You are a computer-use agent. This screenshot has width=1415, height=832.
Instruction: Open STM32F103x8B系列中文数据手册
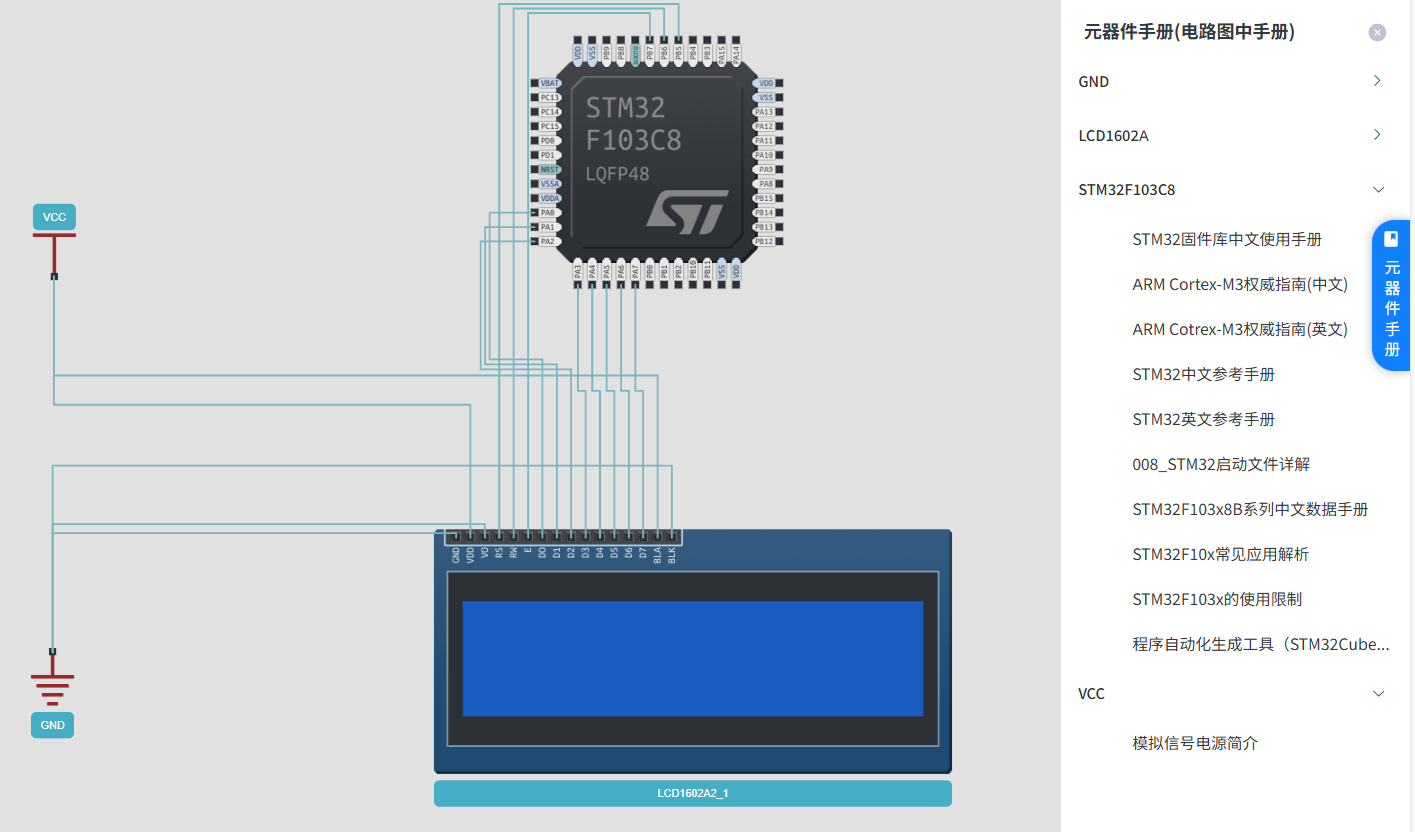coord(1250,509)
